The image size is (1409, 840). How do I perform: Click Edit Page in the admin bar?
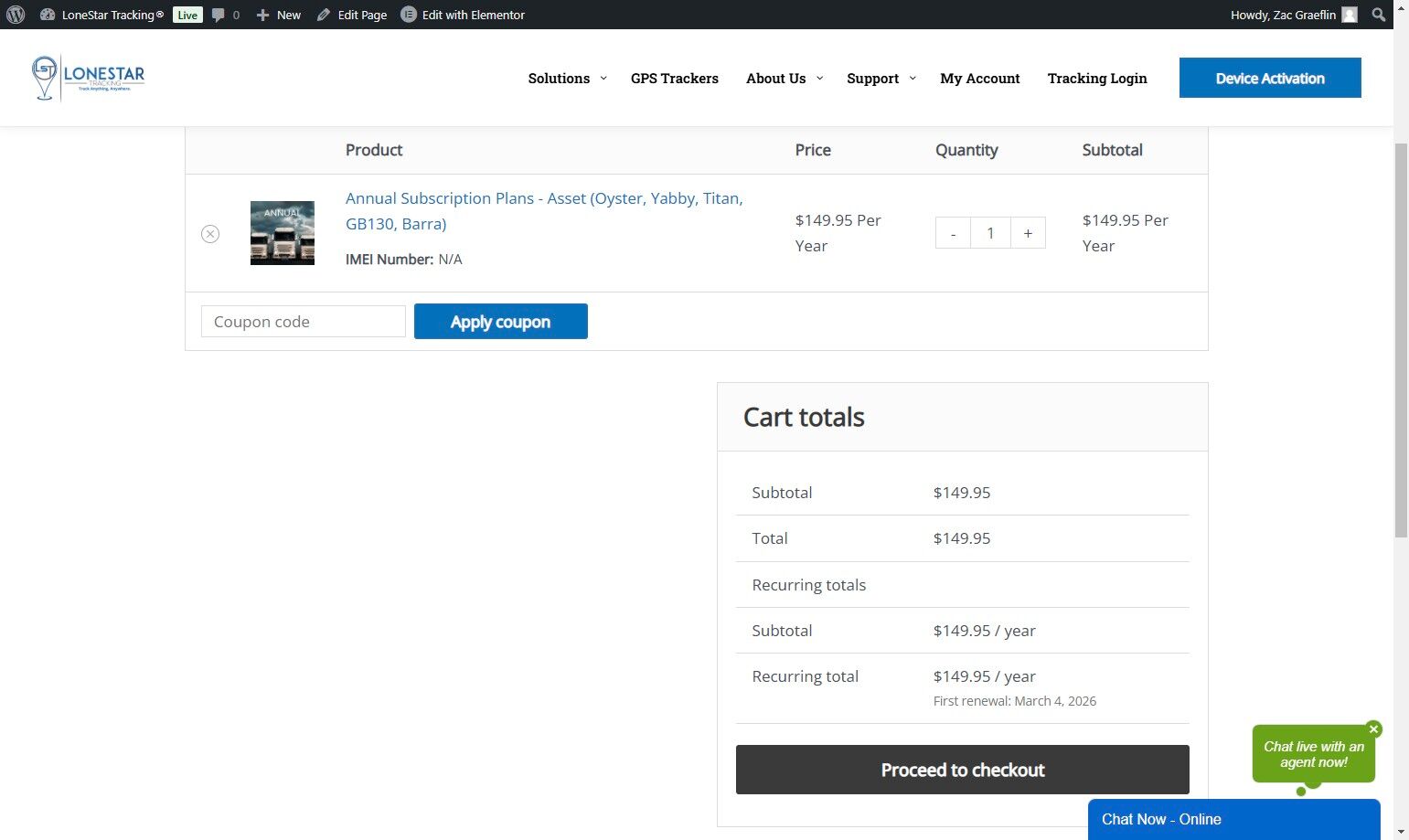[352, 15]
